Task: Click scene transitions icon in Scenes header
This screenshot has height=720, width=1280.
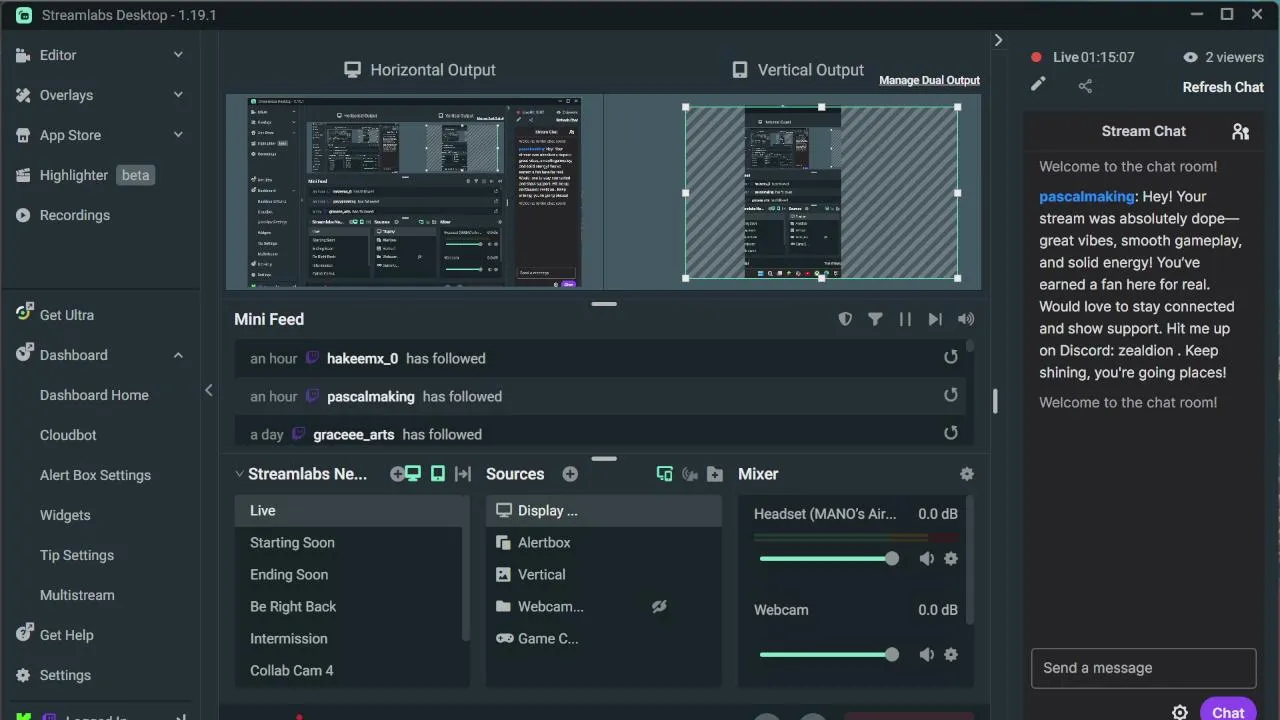Action: [x=463, y=474]
